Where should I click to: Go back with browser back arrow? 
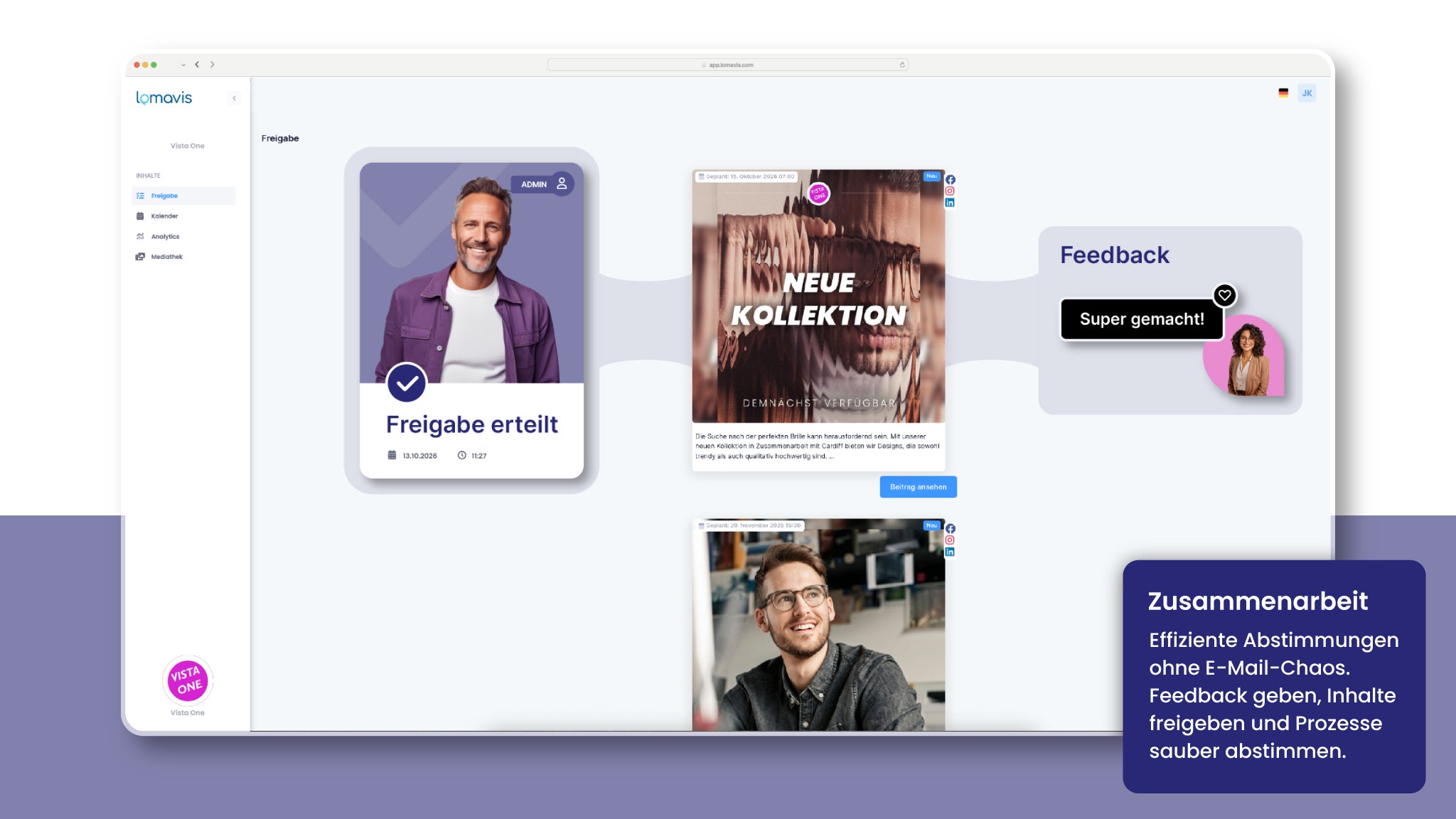pyautogui.click(x=197, y=65)
